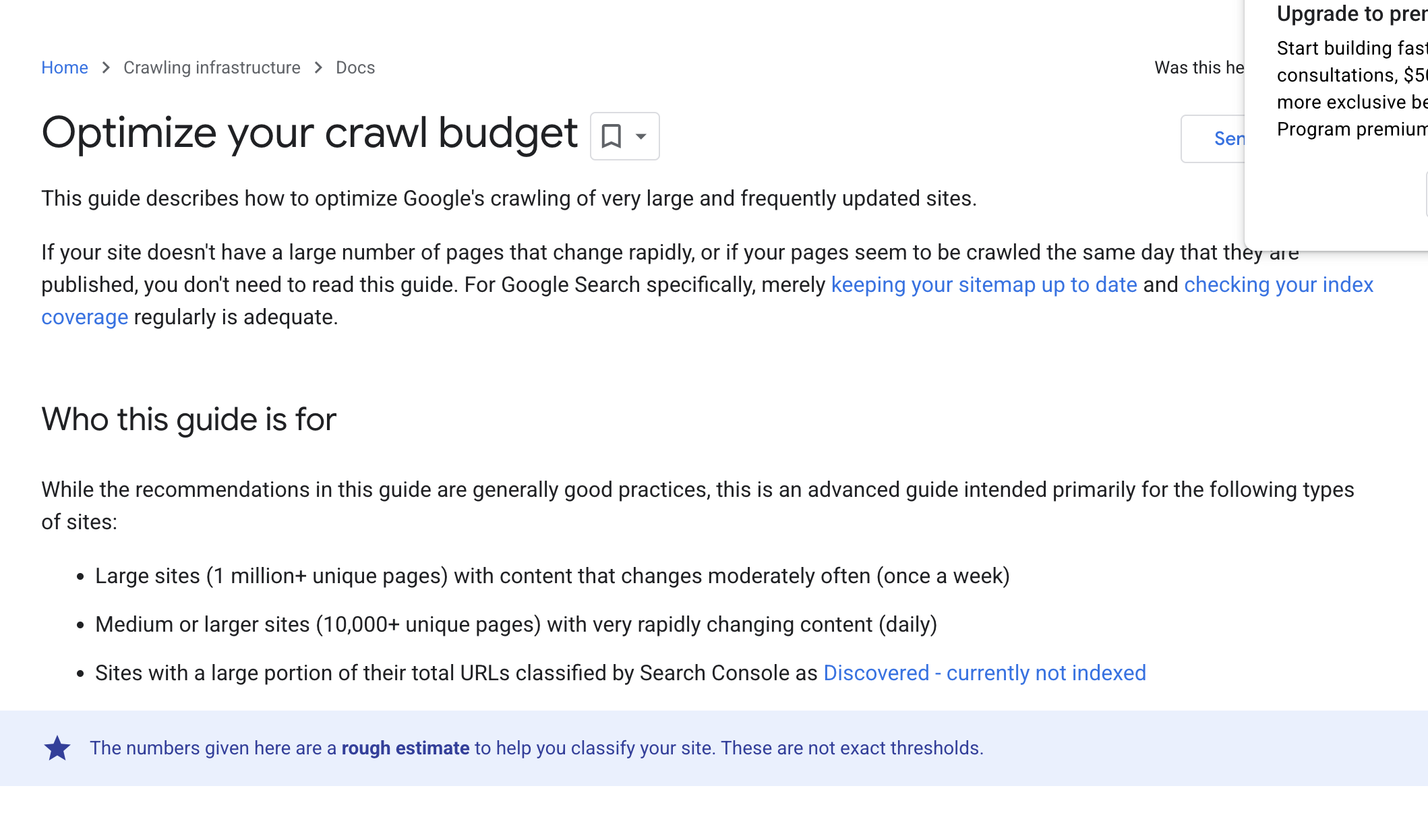
Task: Follow the "checking your index coverage" link
Action: [x=1278, y=284]
